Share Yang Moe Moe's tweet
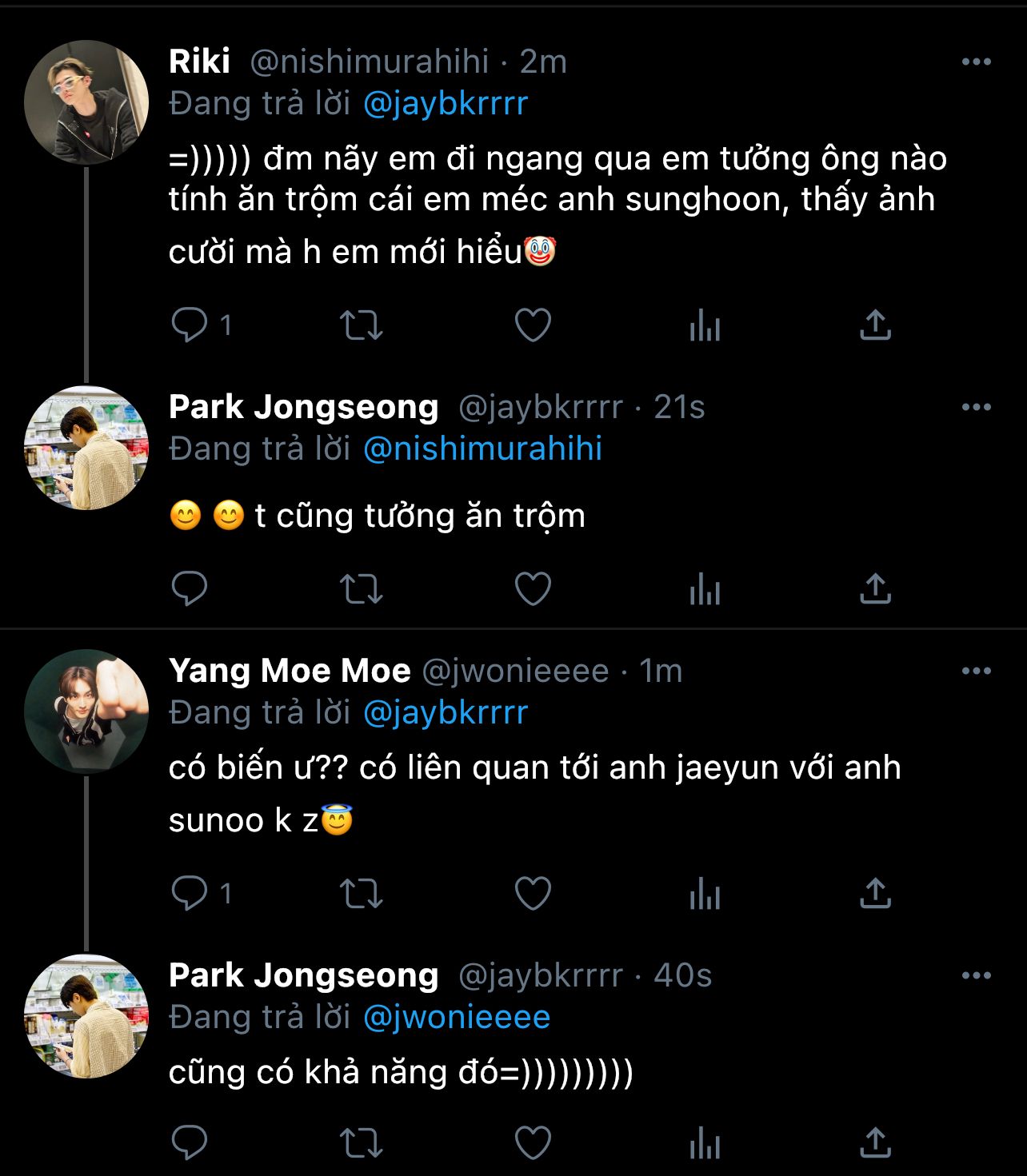 (x=875, y=893)
